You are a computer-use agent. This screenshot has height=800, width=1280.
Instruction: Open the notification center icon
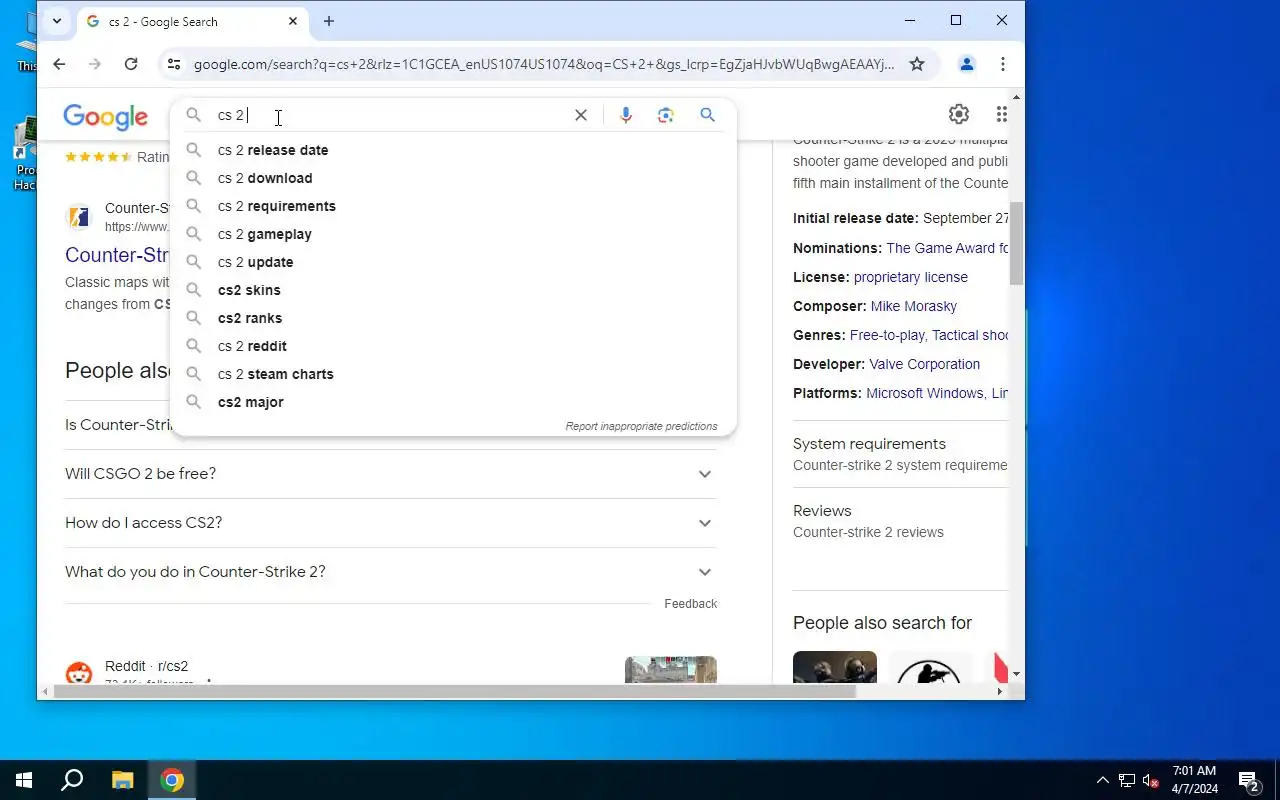[1248, 780]
